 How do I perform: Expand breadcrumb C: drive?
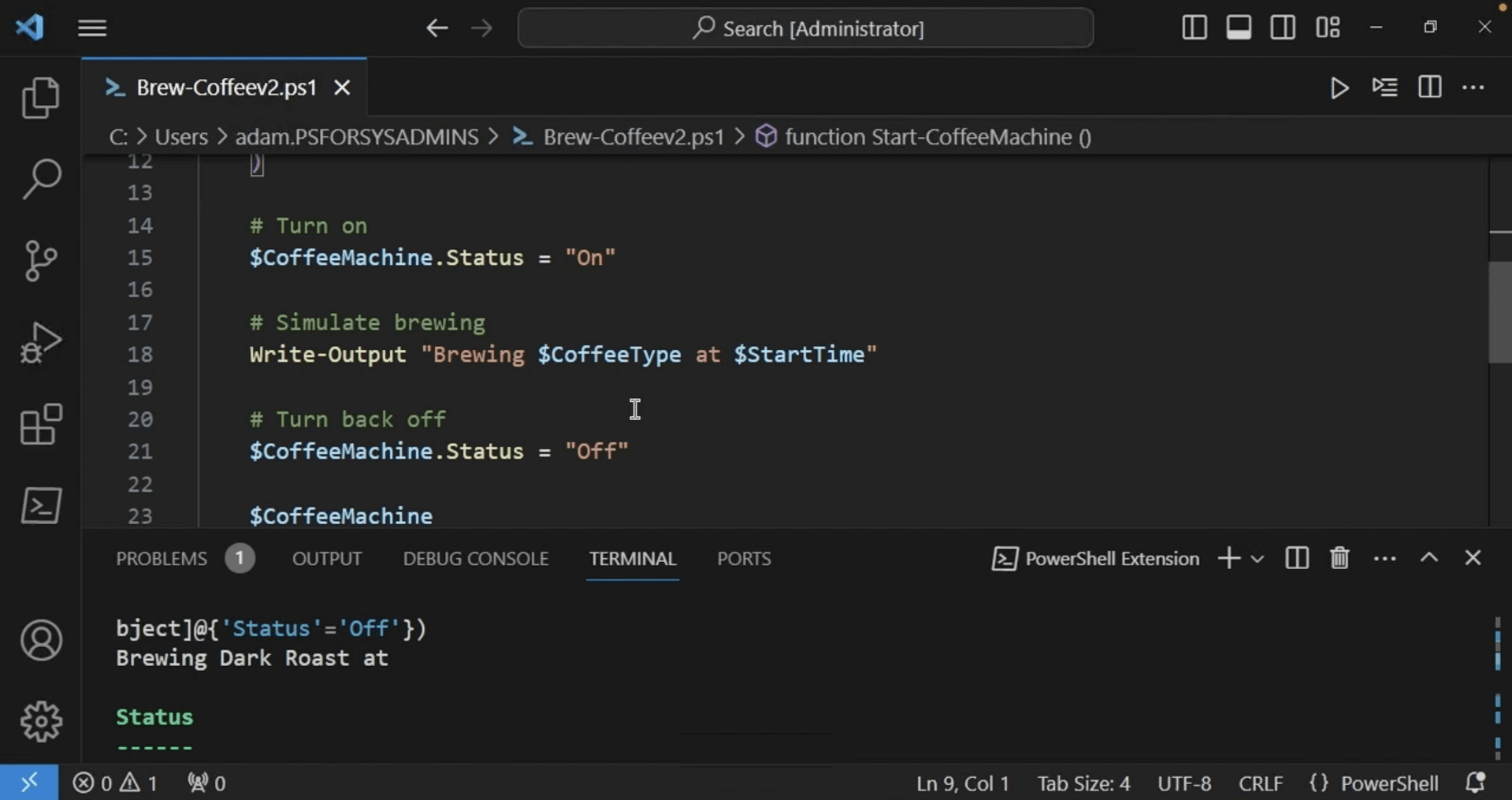118,137
